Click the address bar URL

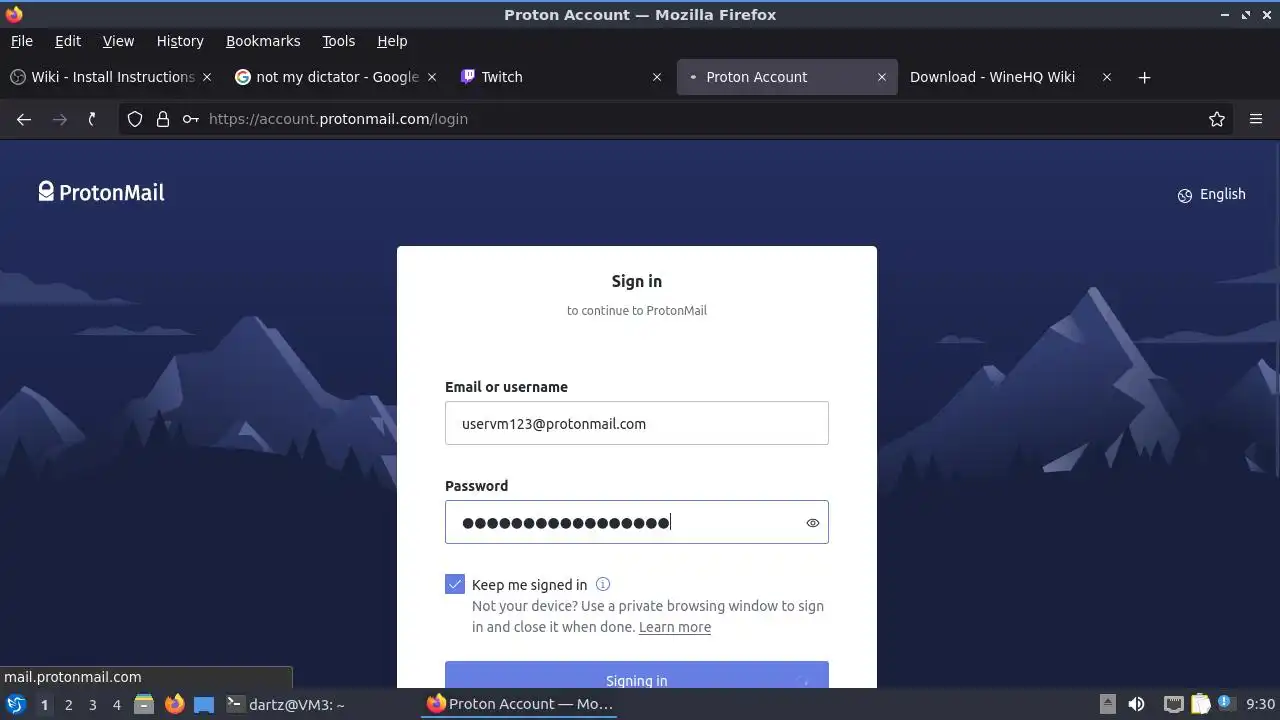coord(338,119)
